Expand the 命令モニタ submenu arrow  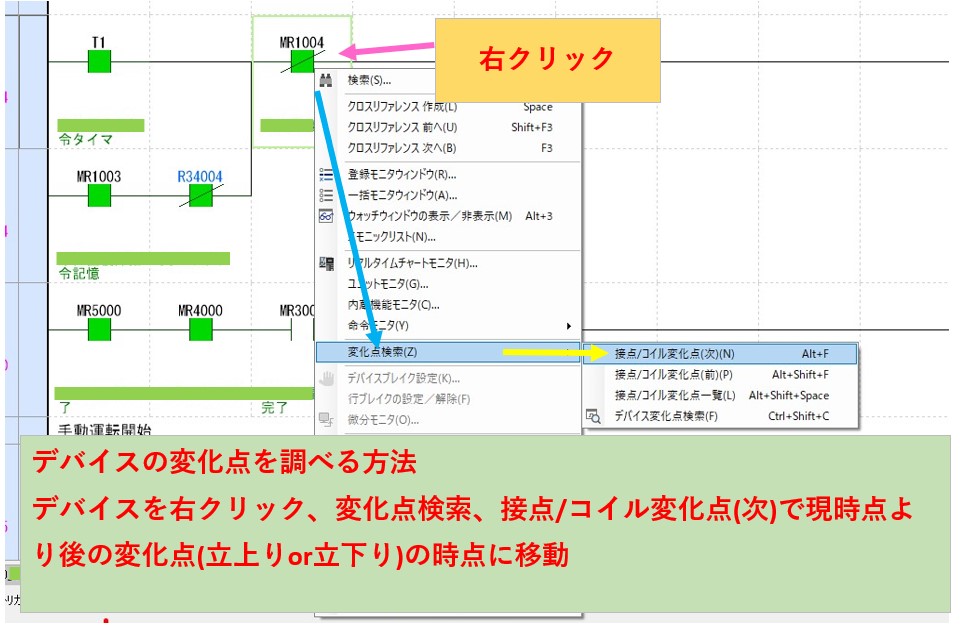[569, 326]
